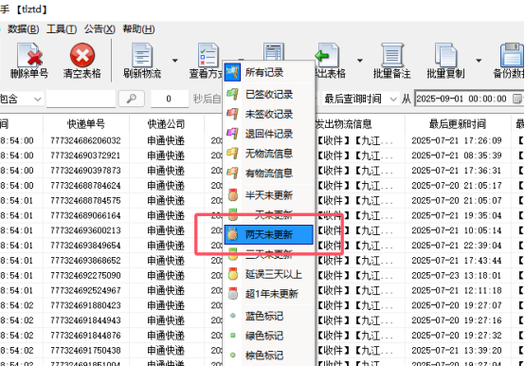
Task: Expand the 导出表格 dropdown arrow
Action: coord(360,61)
